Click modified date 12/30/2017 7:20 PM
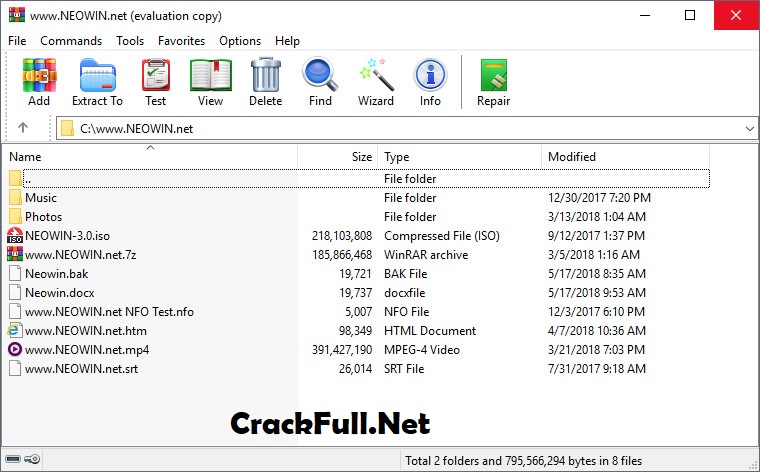Screen dimensions: 760x472 point(599,198)
